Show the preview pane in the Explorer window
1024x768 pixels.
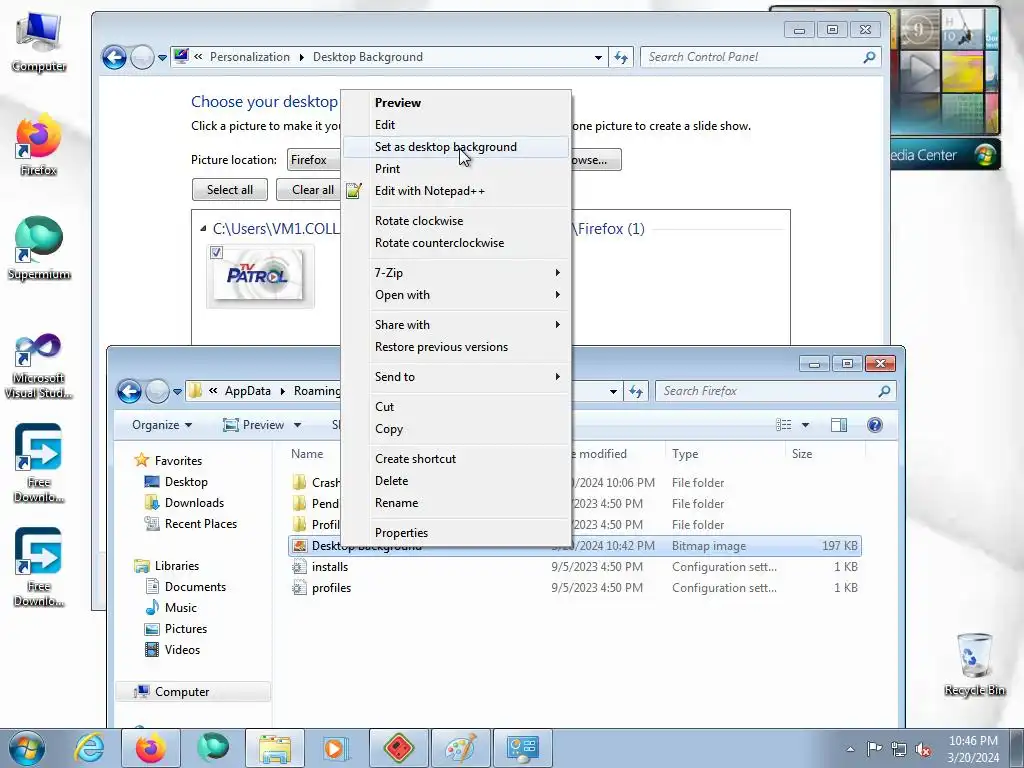tap(839, 425)
